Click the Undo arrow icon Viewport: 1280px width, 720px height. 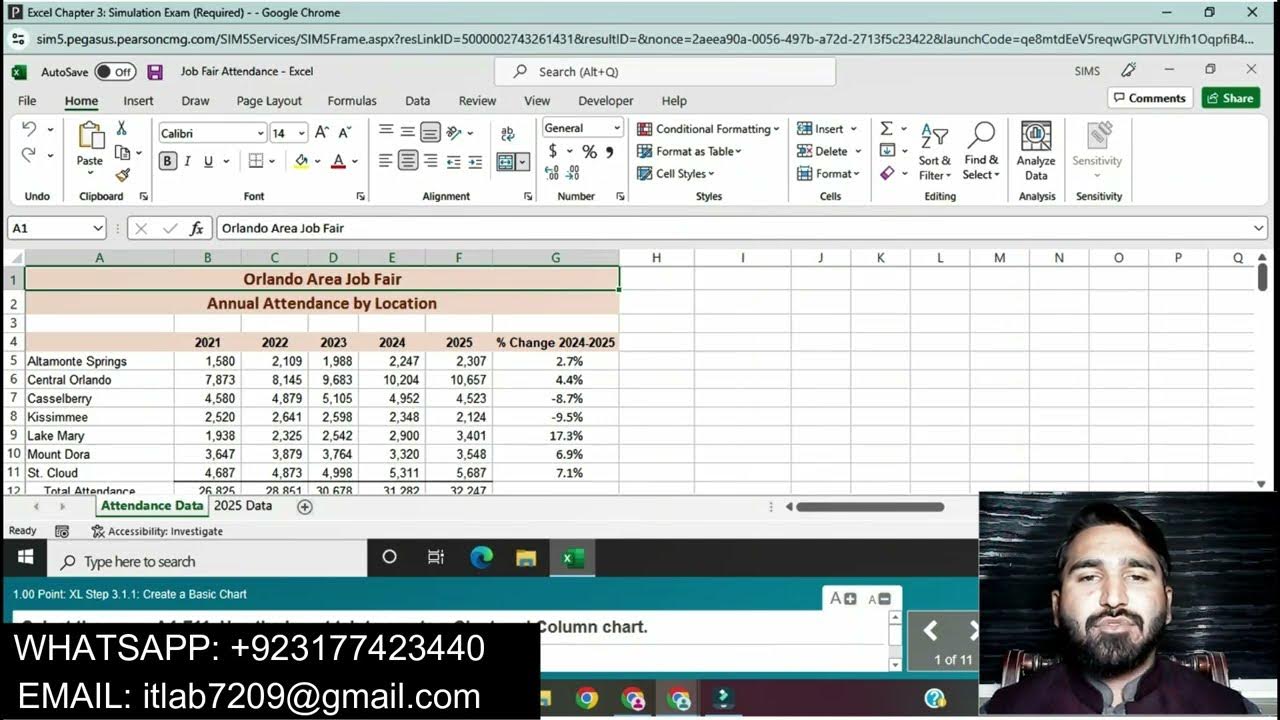pos(29,129)
